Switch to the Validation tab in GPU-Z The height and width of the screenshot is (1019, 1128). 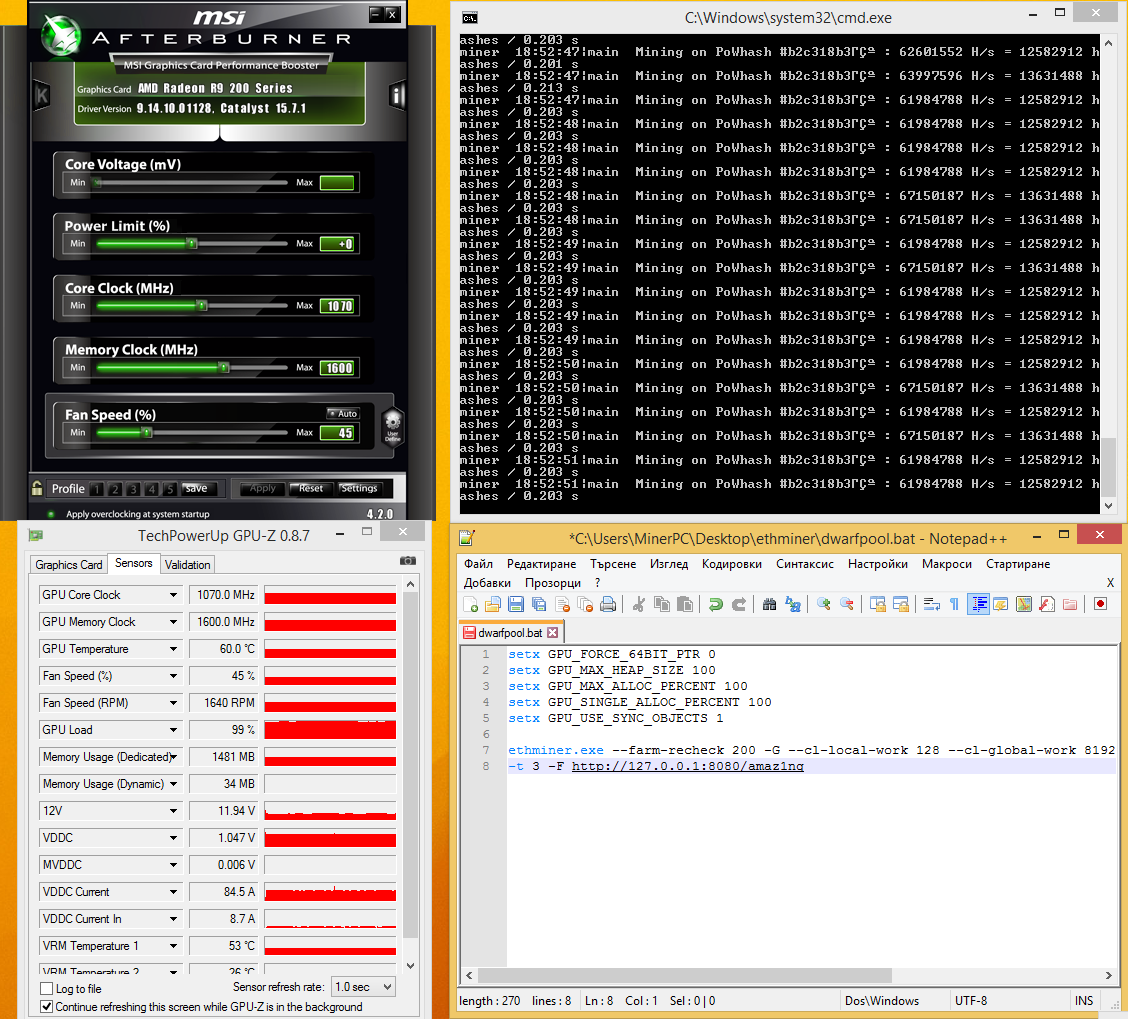coord(188,565)
